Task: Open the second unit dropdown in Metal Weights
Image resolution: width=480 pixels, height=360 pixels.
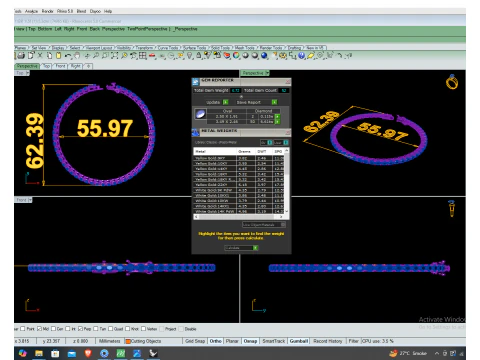Action: tap(281, 142)
